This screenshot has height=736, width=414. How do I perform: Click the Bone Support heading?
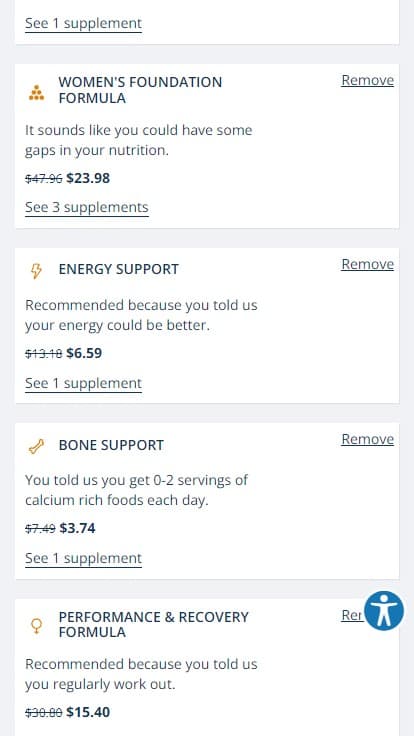(111, 445)
